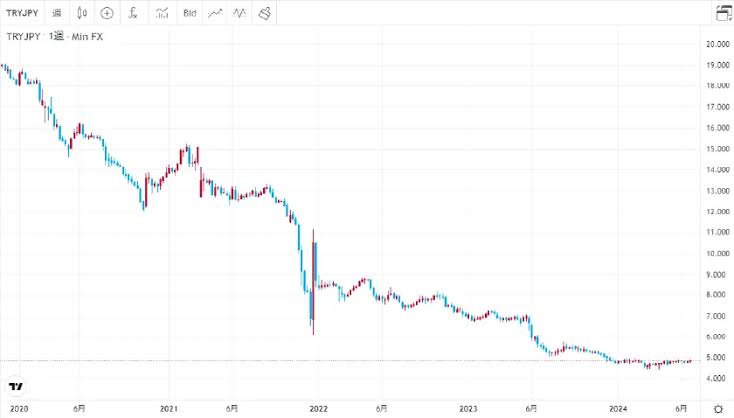Open the weekly timeframe interval selector
Viewport: 734px width, 418px height.
56,13
